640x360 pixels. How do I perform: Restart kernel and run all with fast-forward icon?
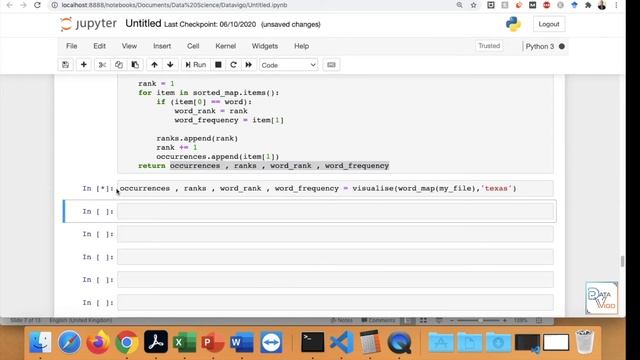249,65
